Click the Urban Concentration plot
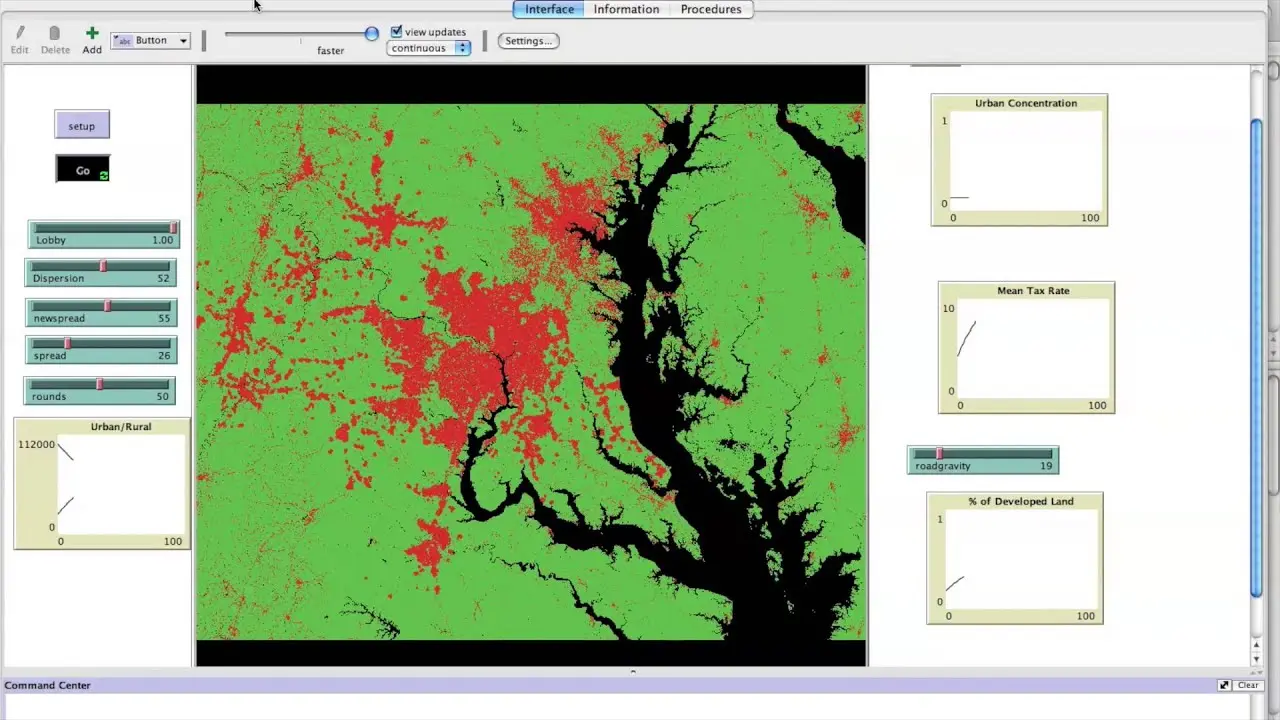Viewport: 1280px width, 720px height. 1019,160
